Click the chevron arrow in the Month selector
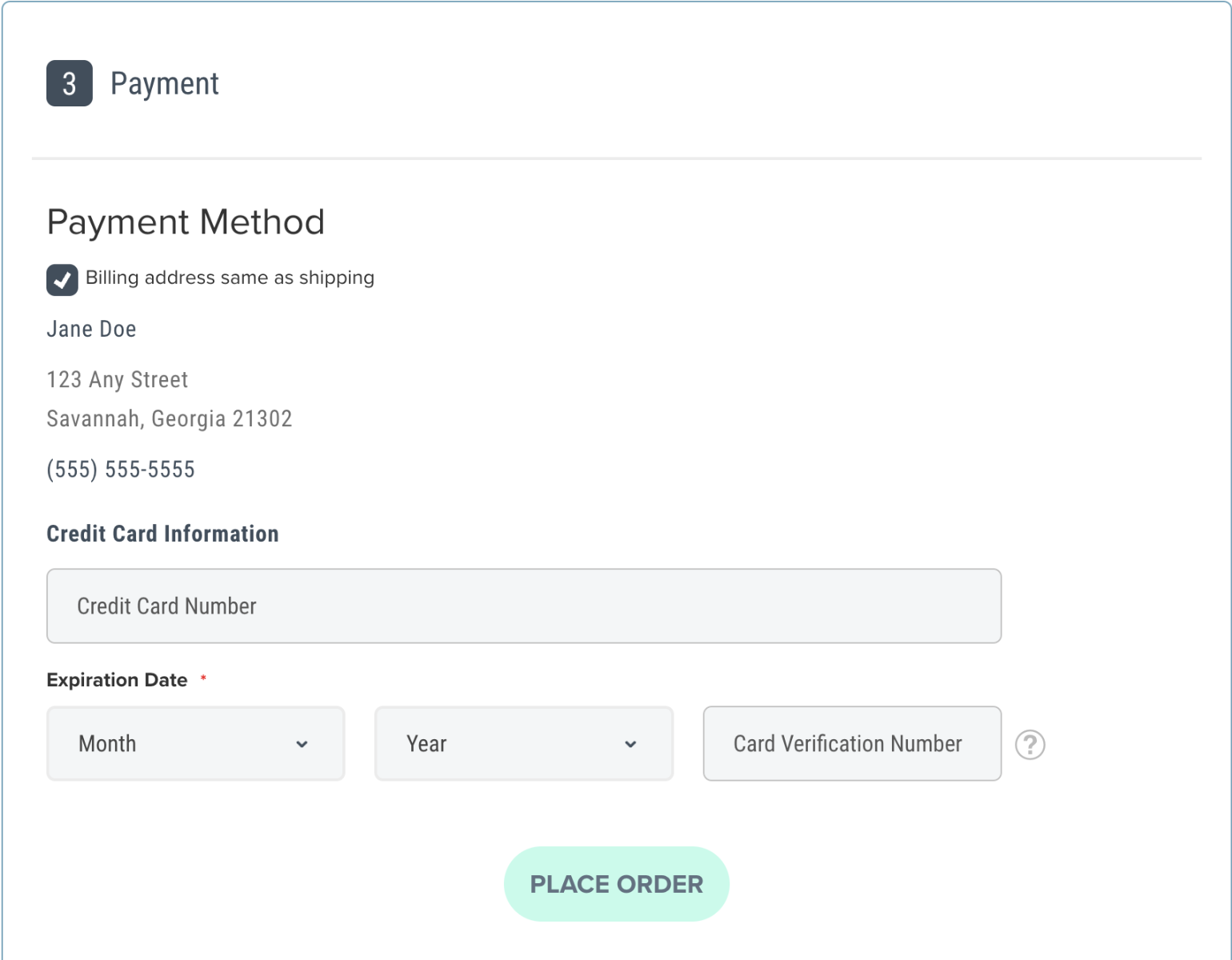1232x960 pixels. click(x=302, y=745)
